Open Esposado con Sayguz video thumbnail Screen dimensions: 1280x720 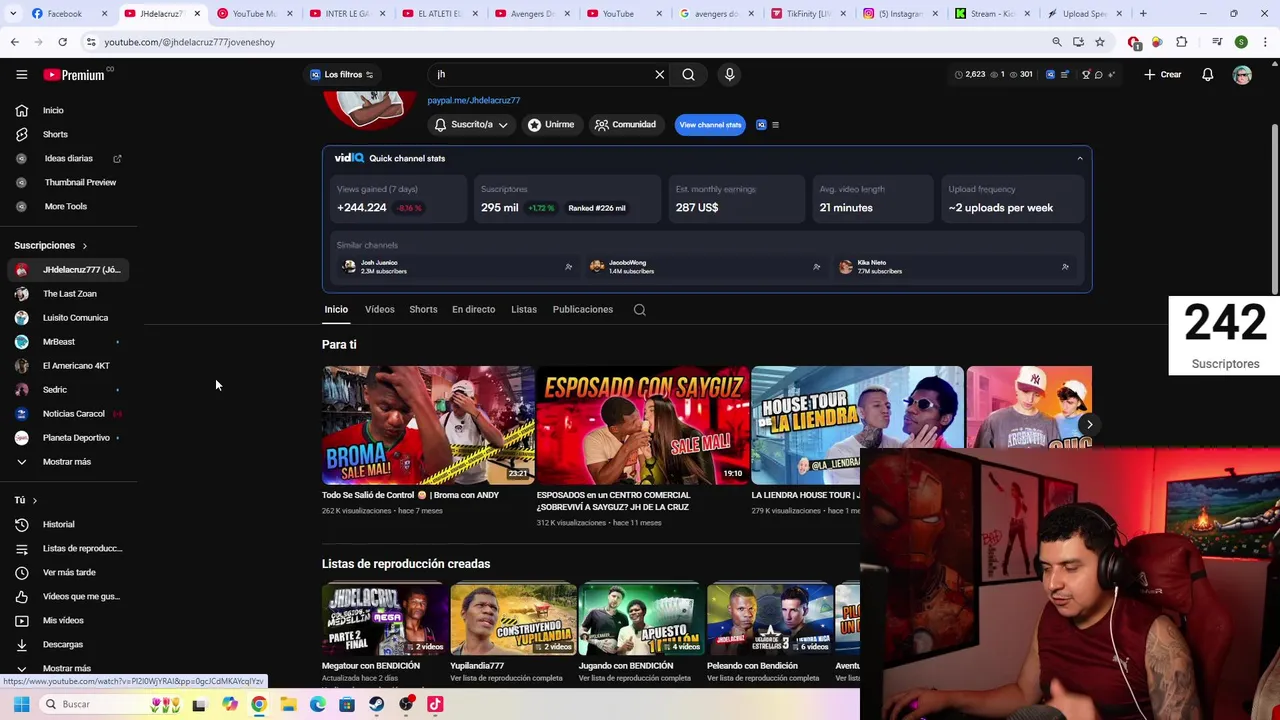(643, 425)
